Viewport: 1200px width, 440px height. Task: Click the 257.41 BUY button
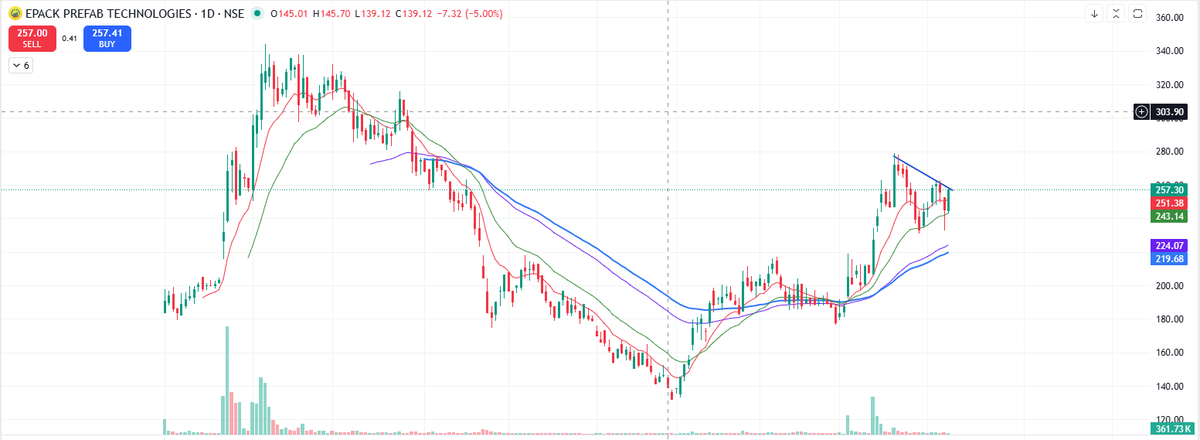click(x=107, y=38)
